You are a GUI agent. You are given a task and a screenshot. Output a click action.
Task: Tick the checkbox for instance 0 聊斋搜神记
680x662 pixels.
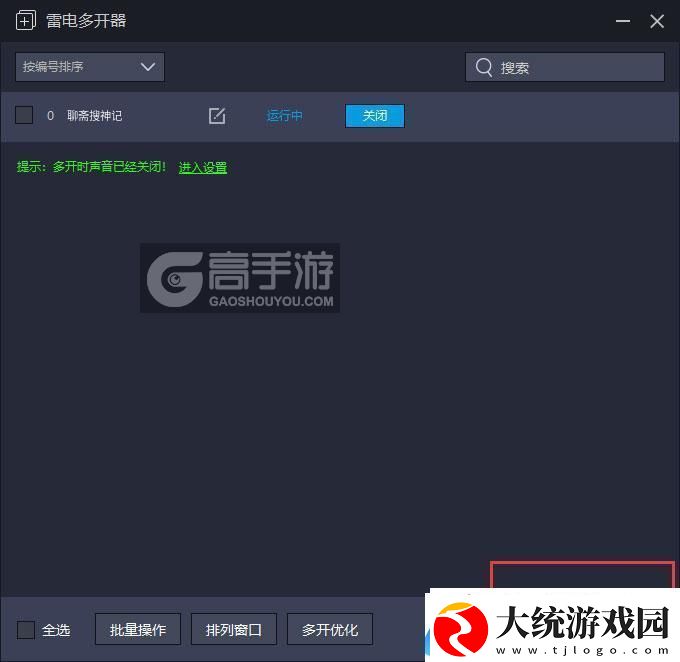click(x=24, y=115)
